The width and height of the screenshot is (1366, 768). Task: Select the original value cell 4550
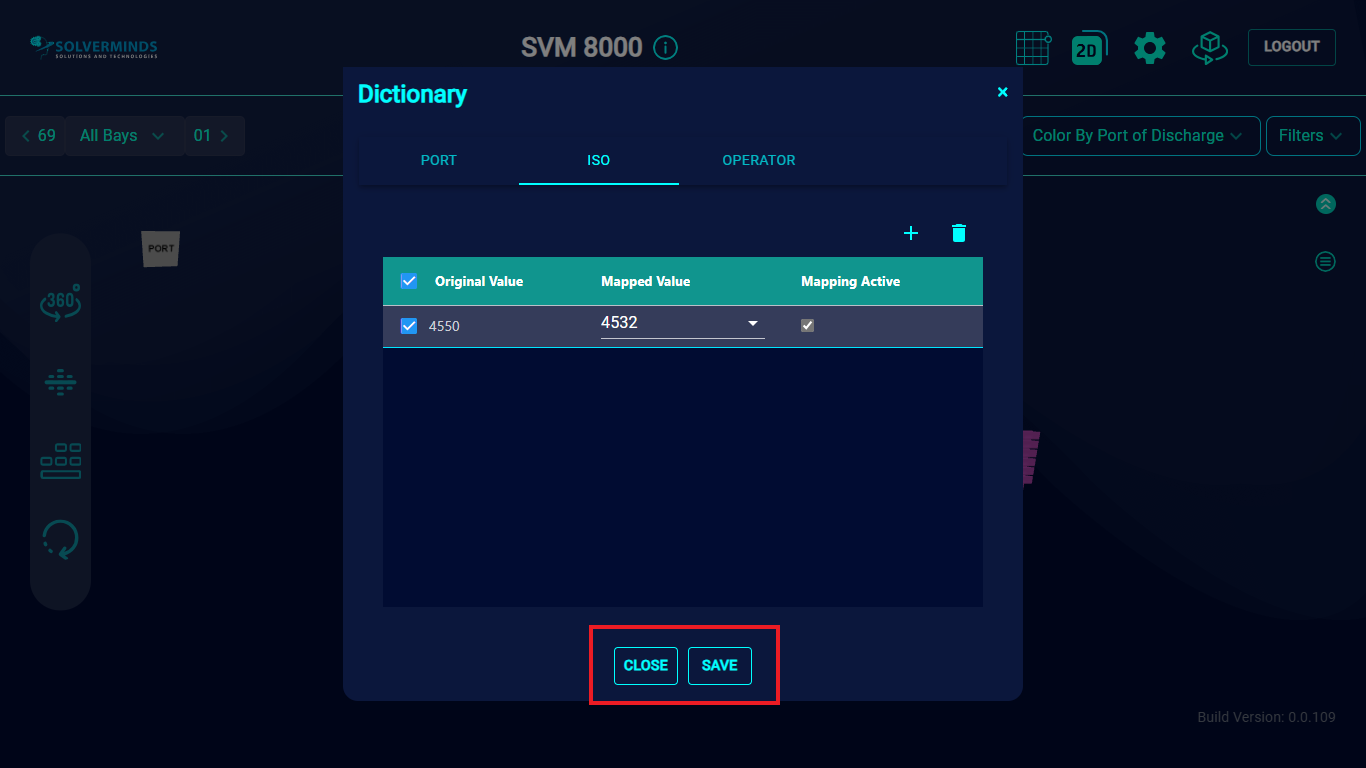[x=444, y=327]
